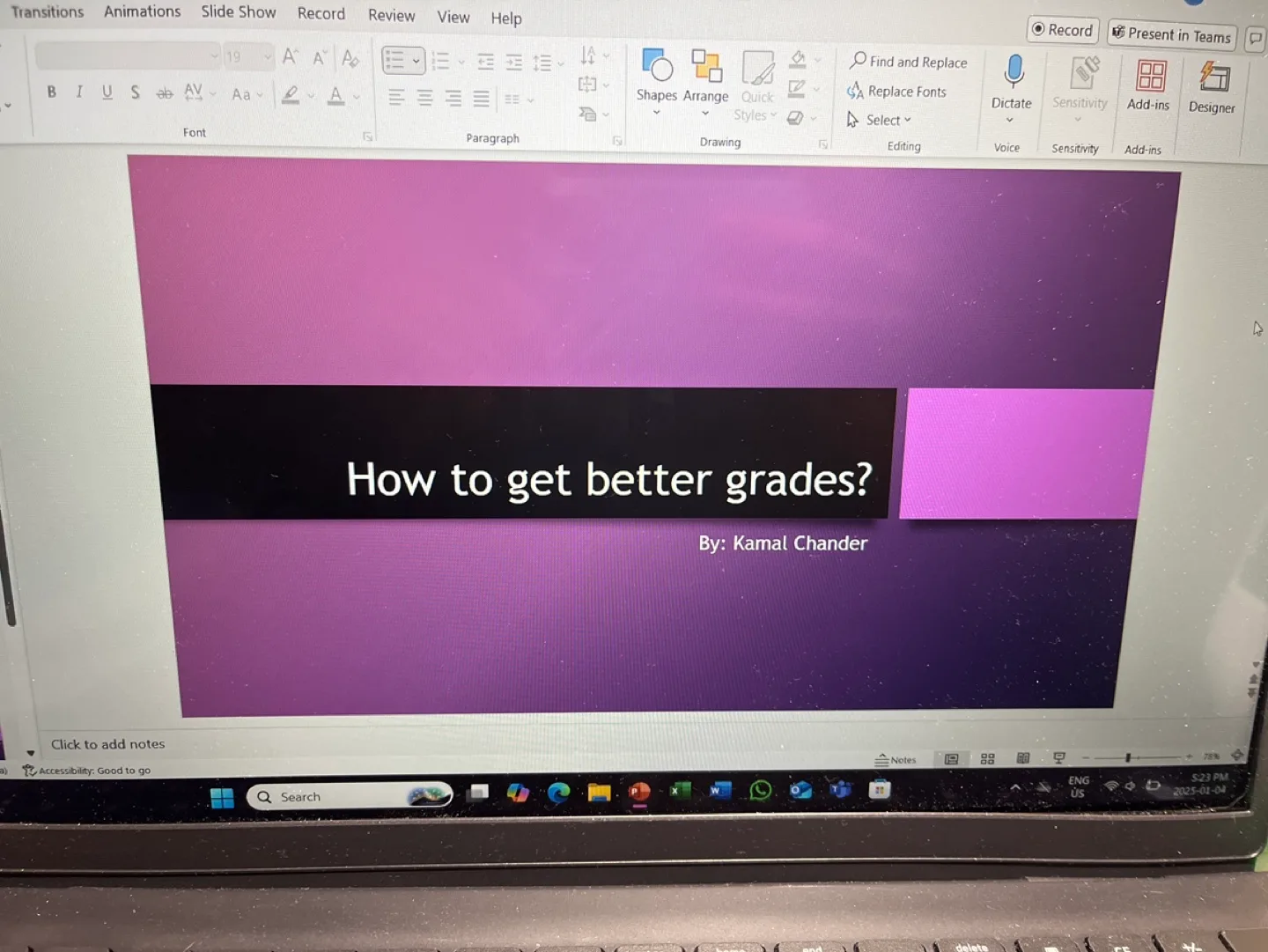1268x952 pixels.
Task: Open the Arrange menu
Action: pyautogui.click(x=706, y=84)
